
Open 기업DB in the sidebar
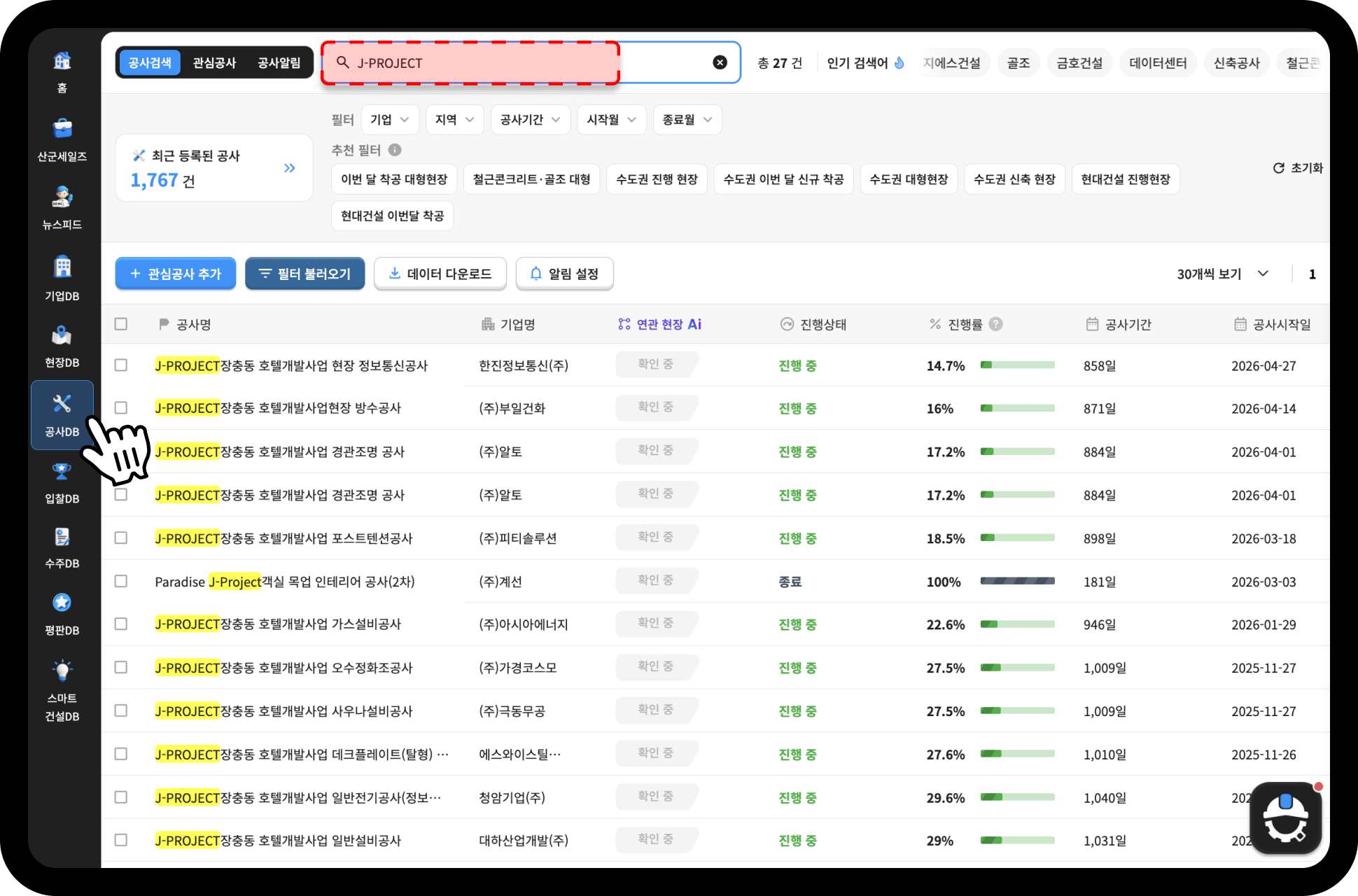(62, 278)
